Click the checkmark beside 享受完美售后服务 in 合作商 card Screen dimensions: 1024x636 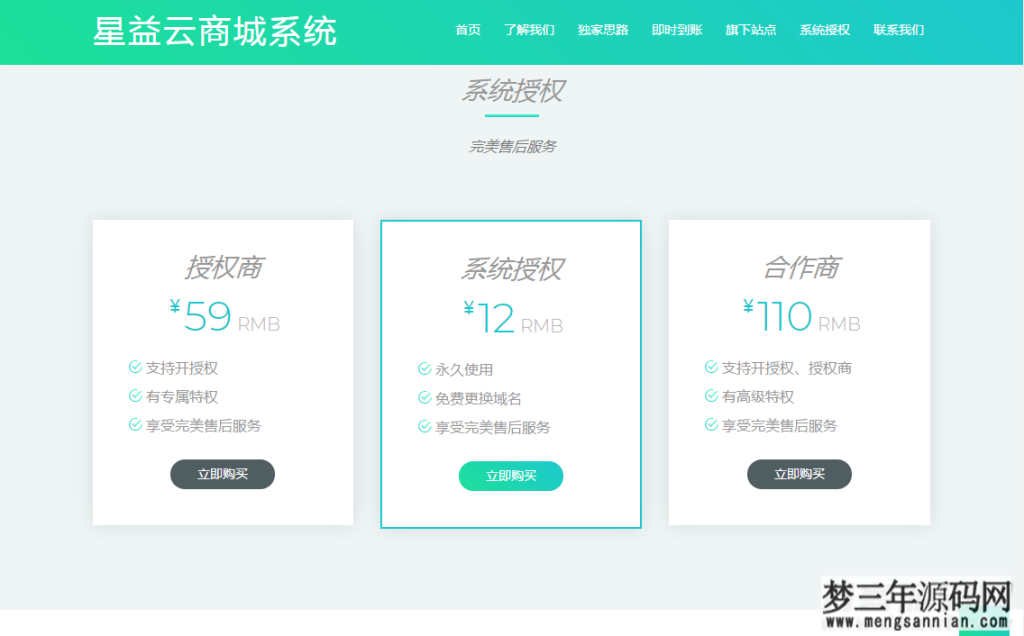[x=712, y=426]
